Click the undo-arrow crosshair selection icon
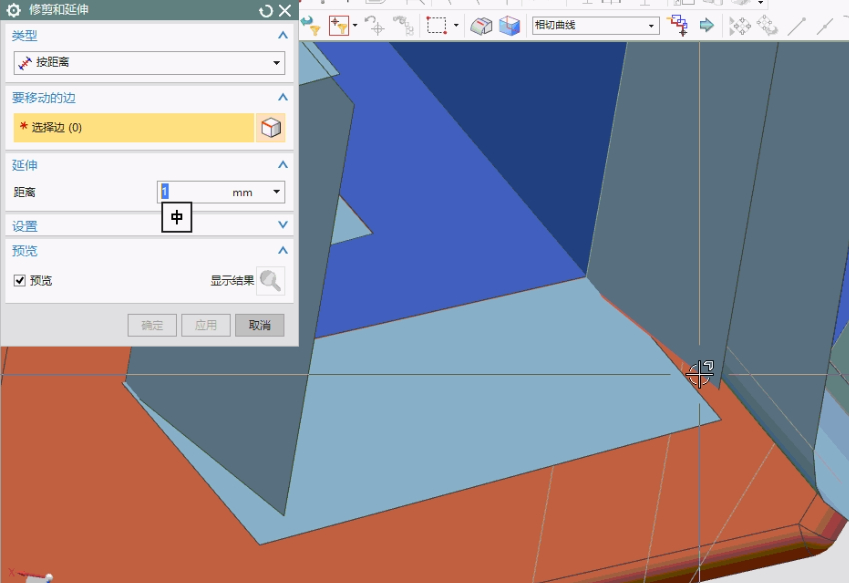This screenshot has width=849, height=583. tap(374, 25)
